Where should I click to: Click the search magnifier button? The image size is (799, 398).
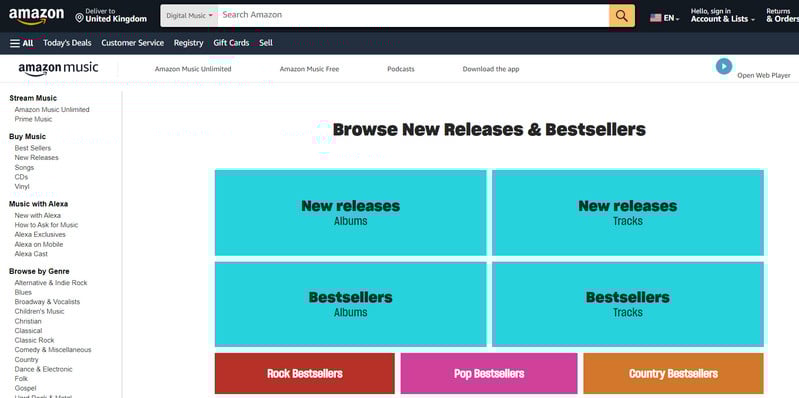[622, 16]
